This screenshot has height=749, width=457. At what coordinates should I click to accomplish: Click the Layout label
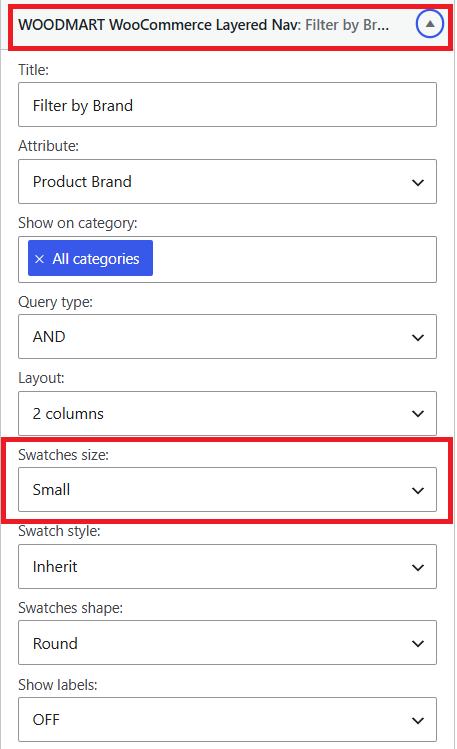tap(41, 378)
